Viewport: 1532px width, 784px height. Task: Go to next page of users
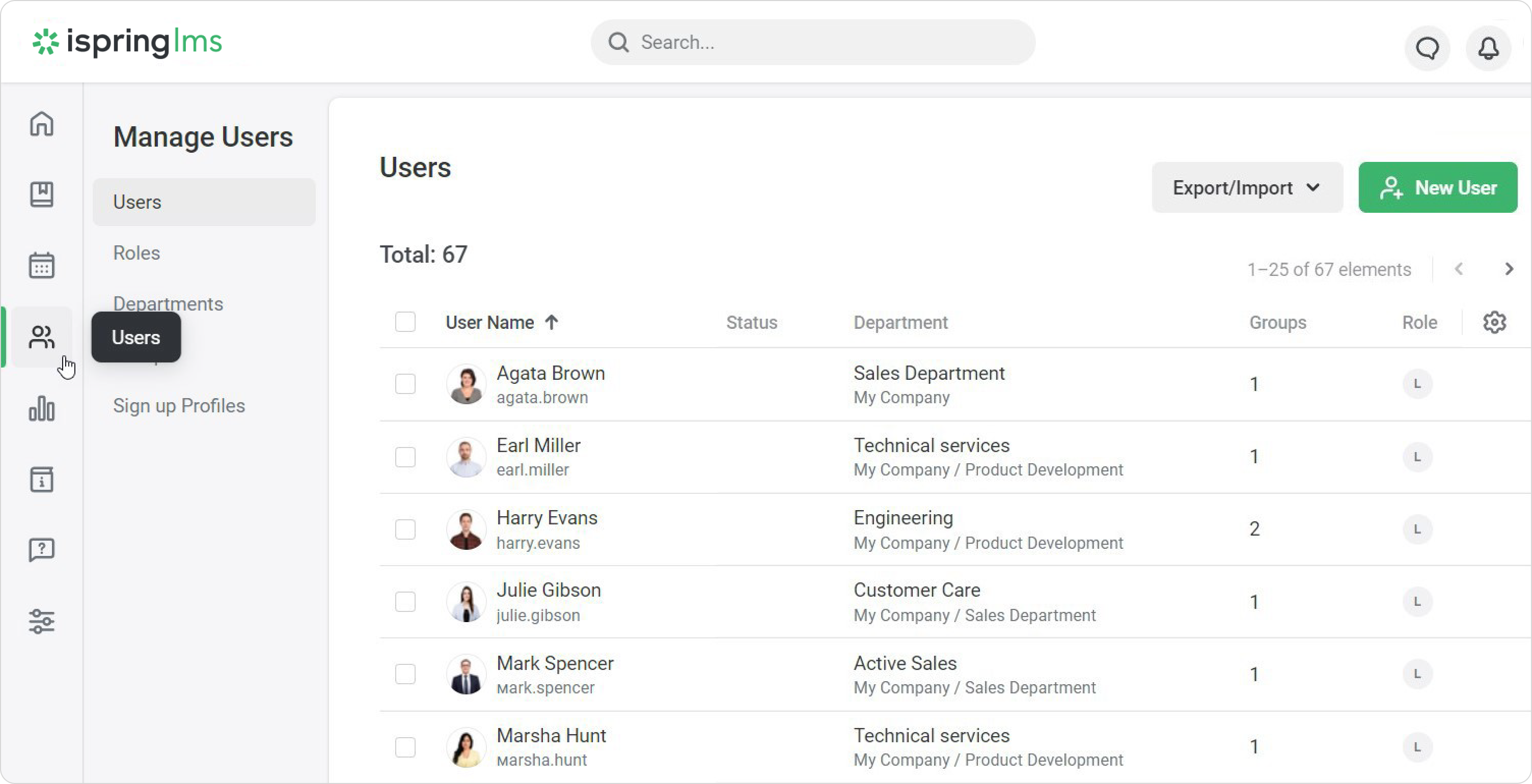1508,269
